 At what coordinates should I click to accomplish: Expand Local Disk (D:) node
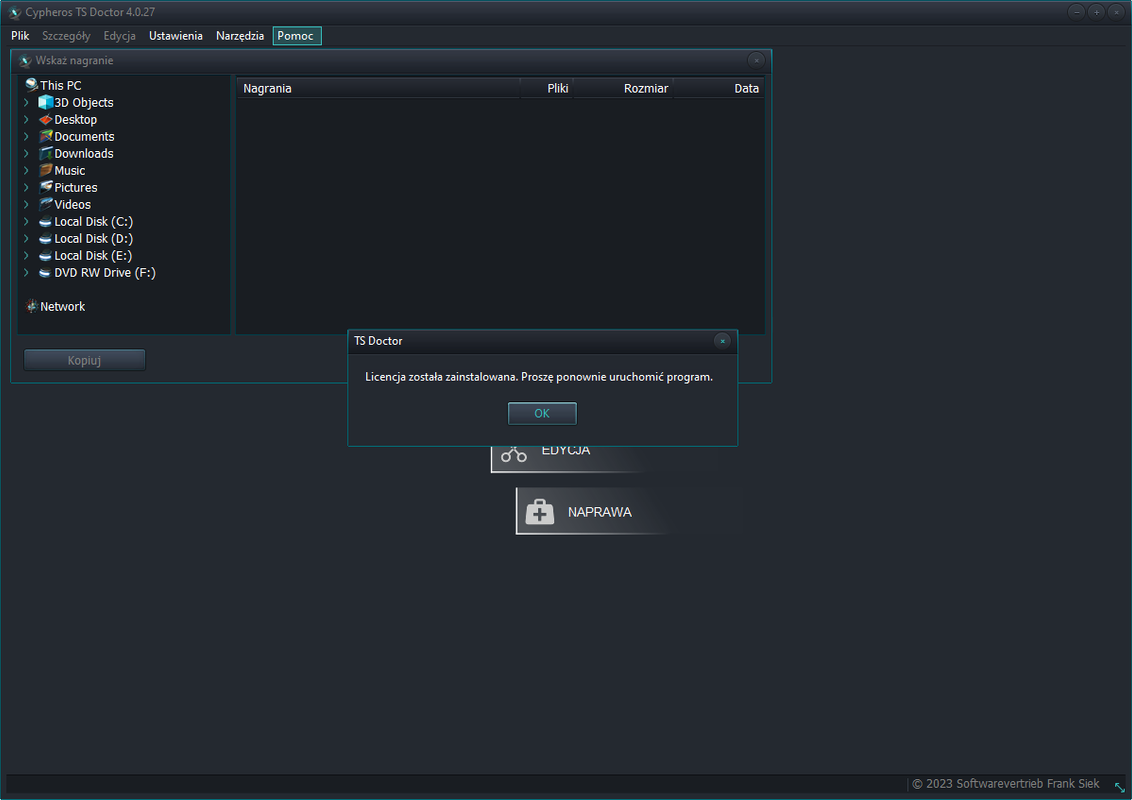pyautogui.click(x=27, y=238)
